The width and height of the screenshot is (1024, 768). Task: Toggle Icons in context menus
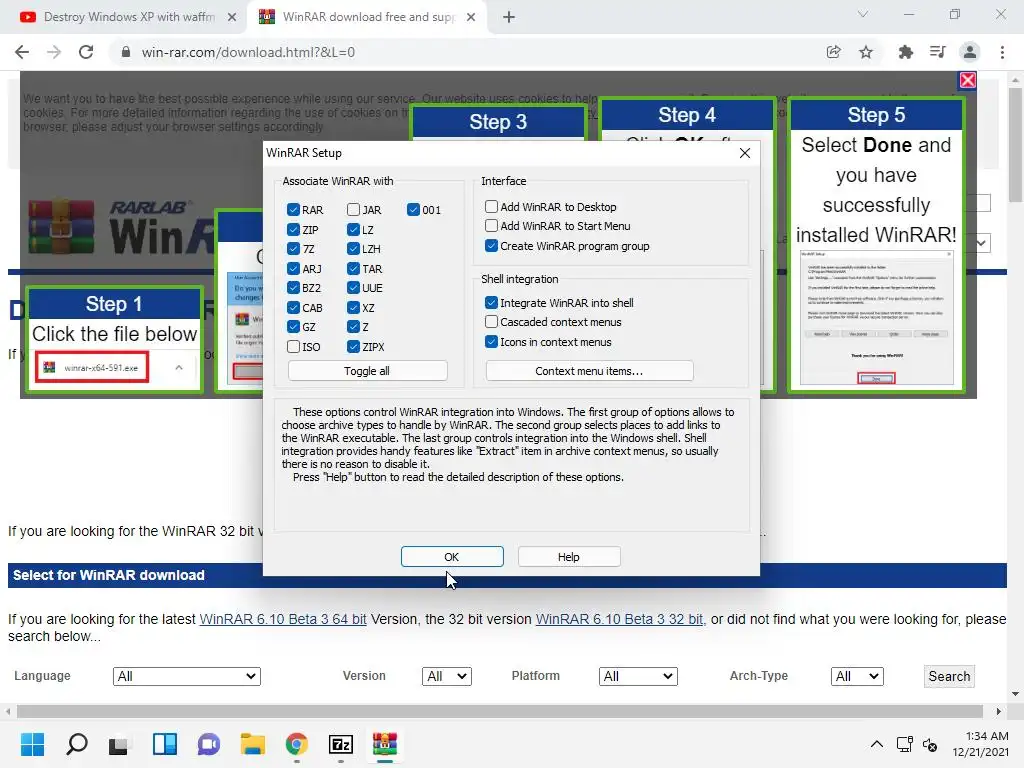[x=491, y=342]
